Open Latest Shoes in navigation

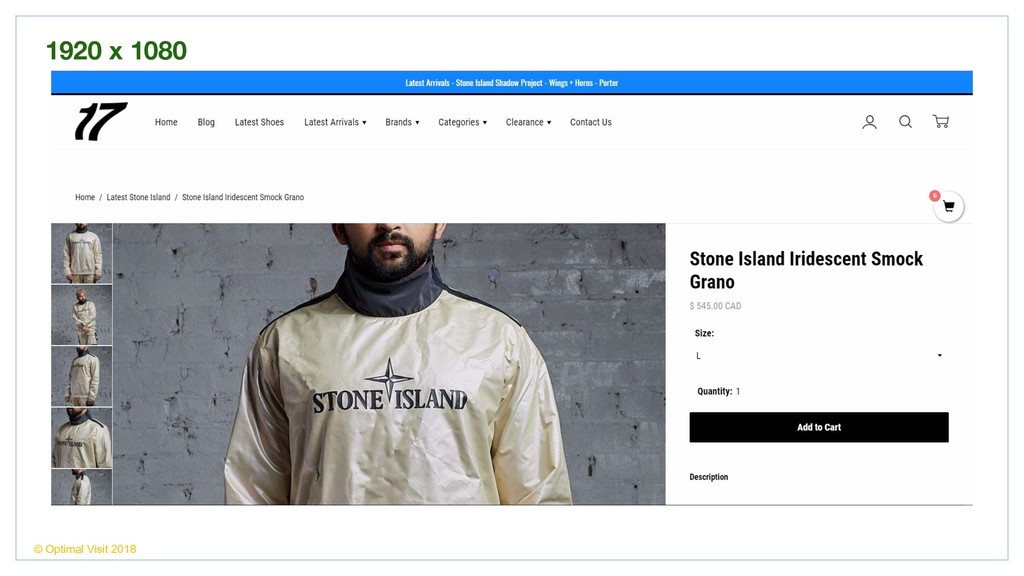click(x=259, y=122)
